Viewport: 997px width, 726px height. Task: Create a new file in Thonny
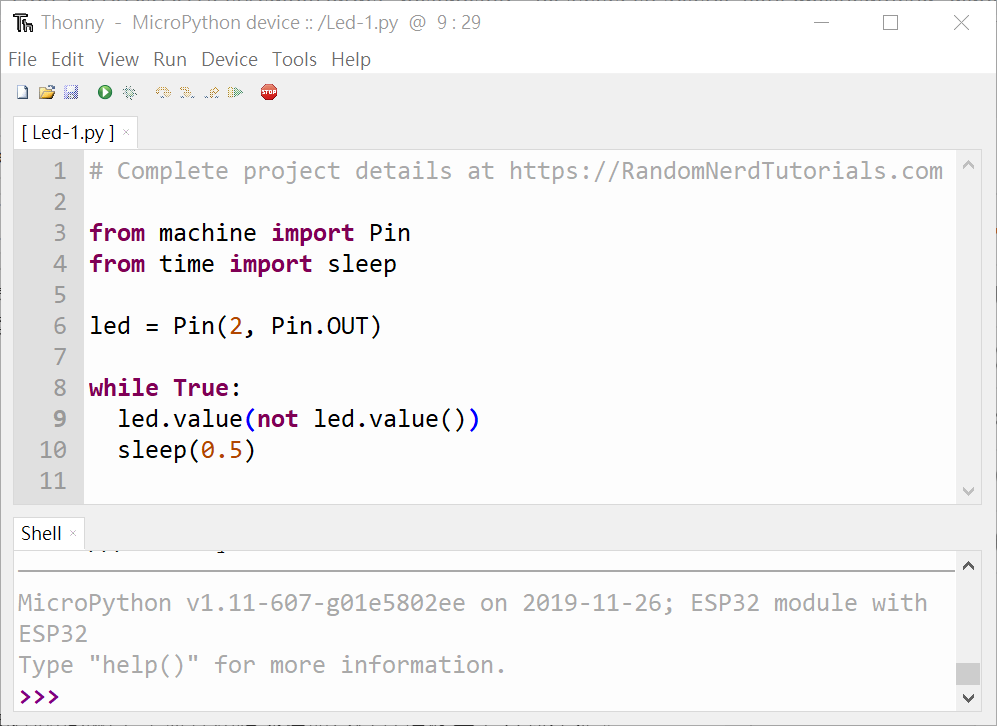(22, 91)
